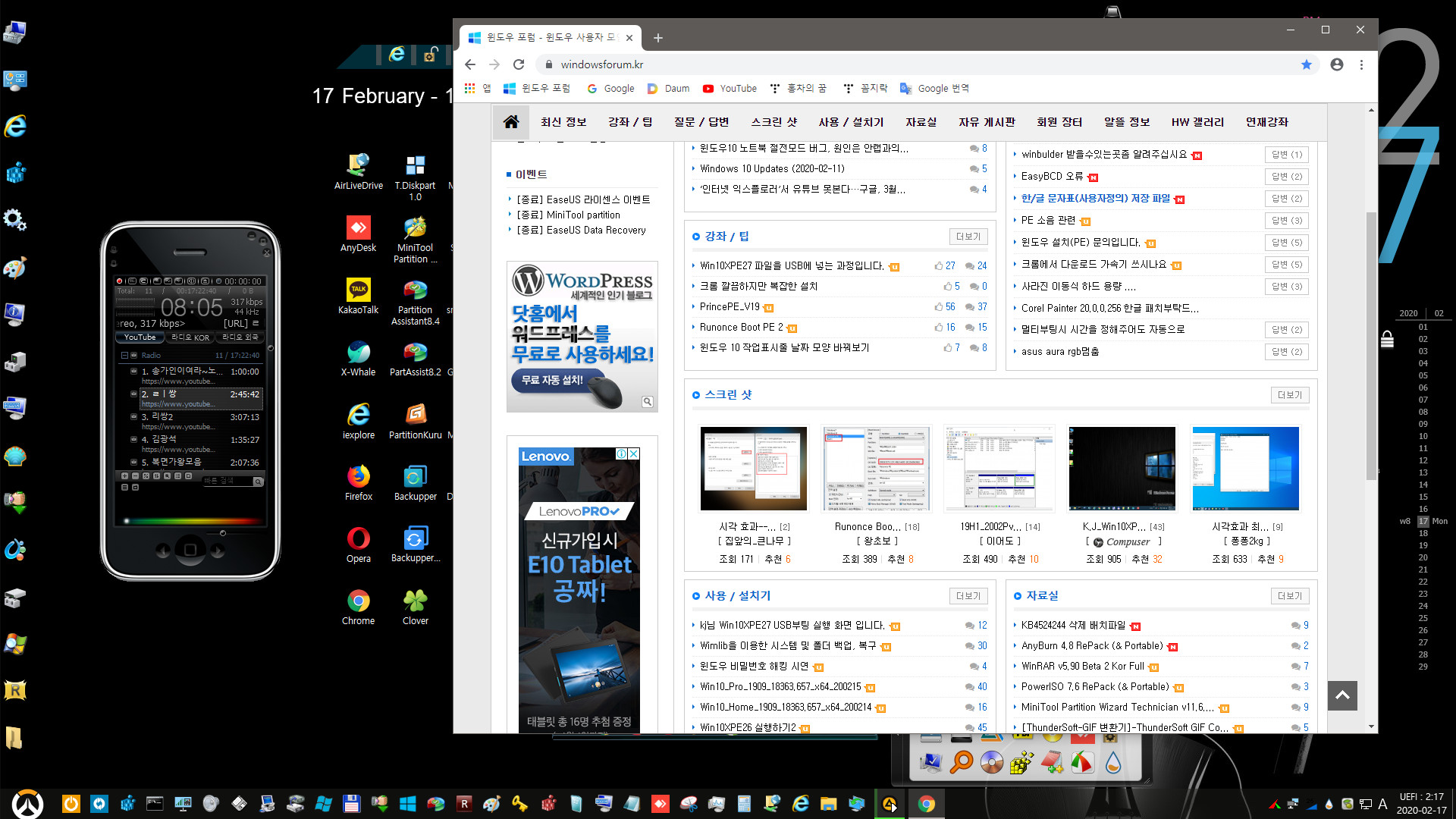Switch to YouTube tab in media player
Image resolution: width=1456 pixels, height=819 pixels.
pos(140,337)
